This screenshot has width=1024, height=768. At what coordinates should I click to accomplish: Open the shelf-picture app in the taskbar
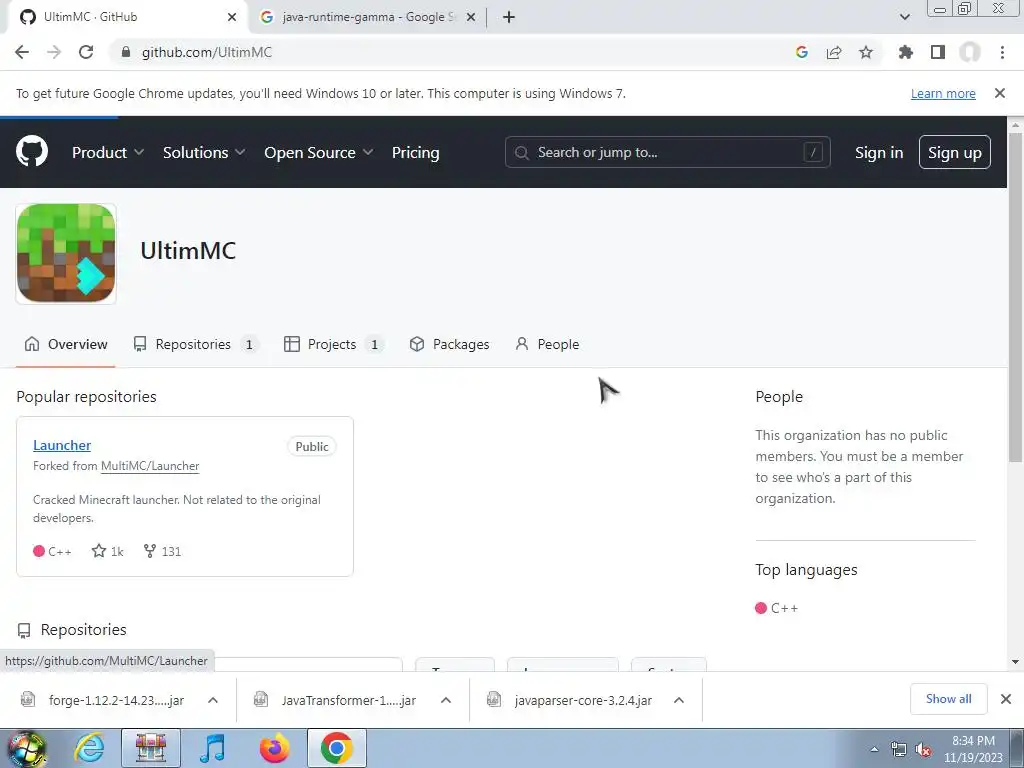[151, 748]
